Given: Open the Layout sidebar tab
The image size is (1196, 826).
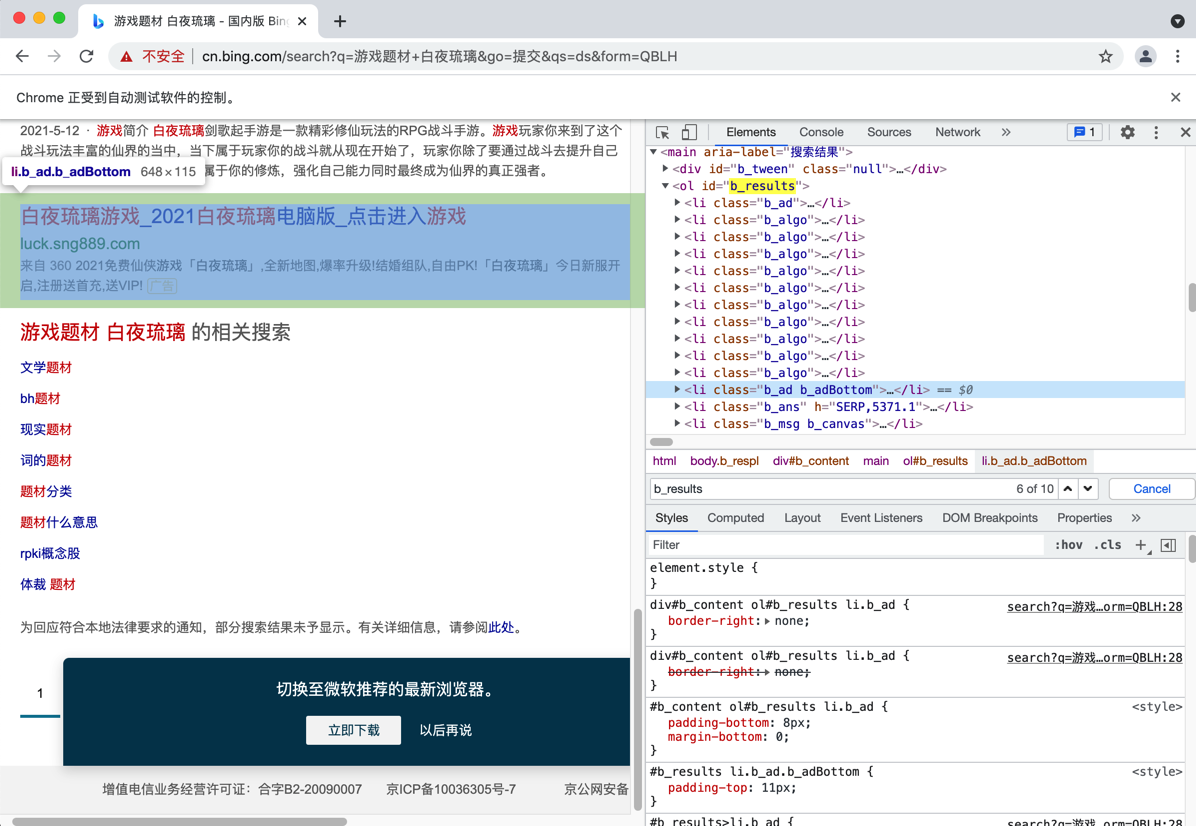Looking at the screenshot, I should pos(802,518).
